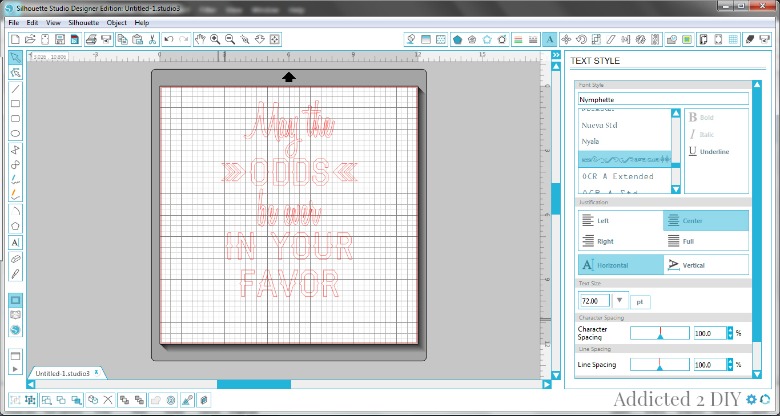Viewport: 780px width, 416px height.
Task: Open file folder icon
Action: tap(30, 40)
